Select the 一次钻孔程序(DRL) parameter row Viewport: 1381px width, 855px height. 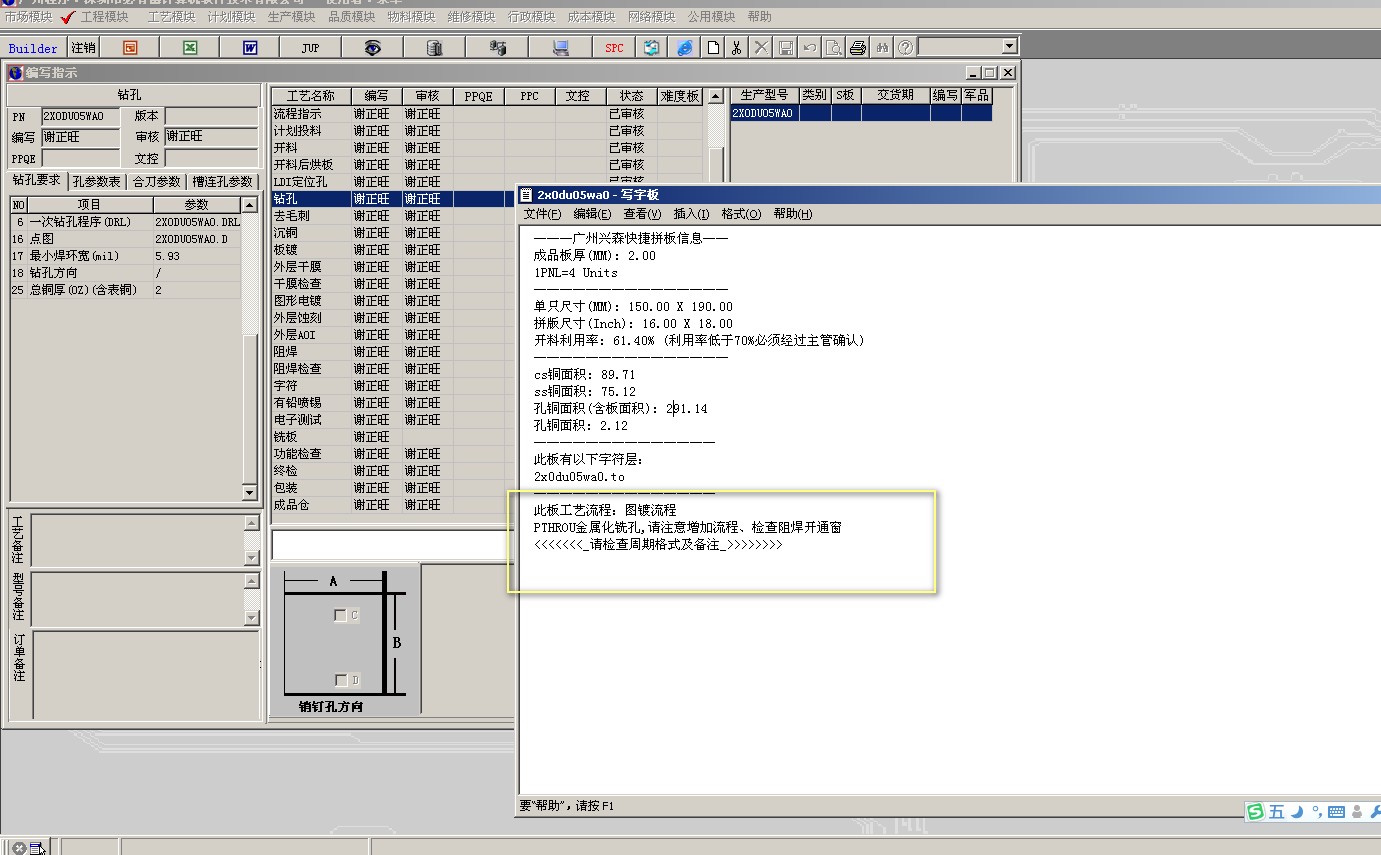[126, 222]
